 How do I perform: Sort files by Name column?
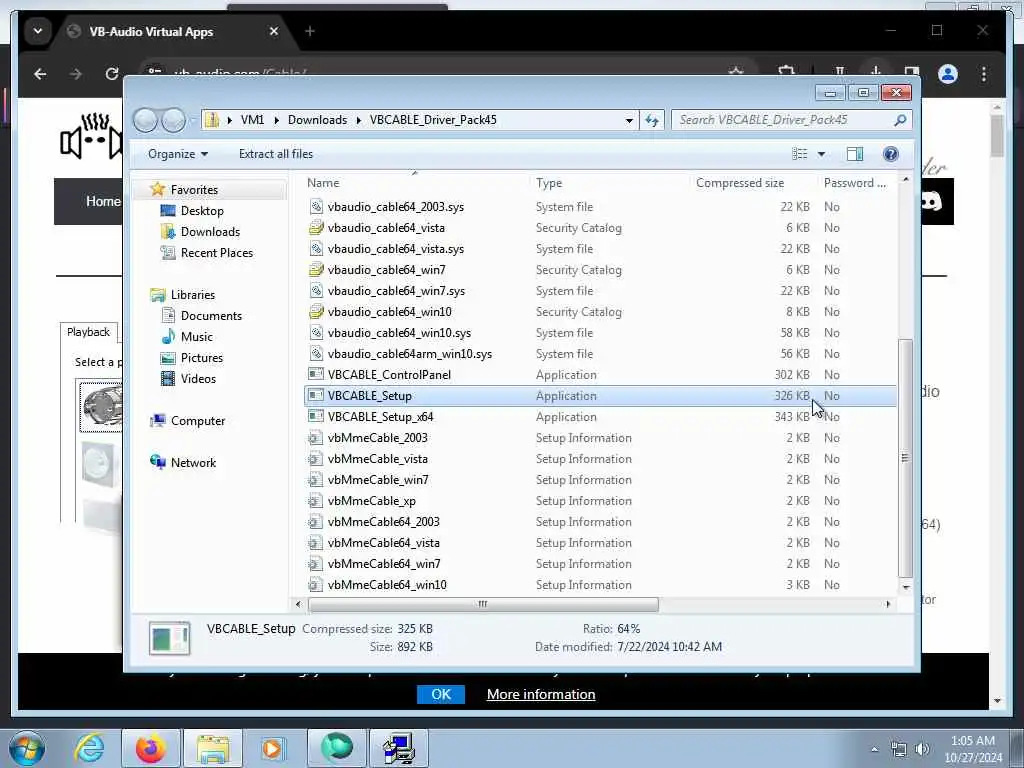(x=323, y=184)
